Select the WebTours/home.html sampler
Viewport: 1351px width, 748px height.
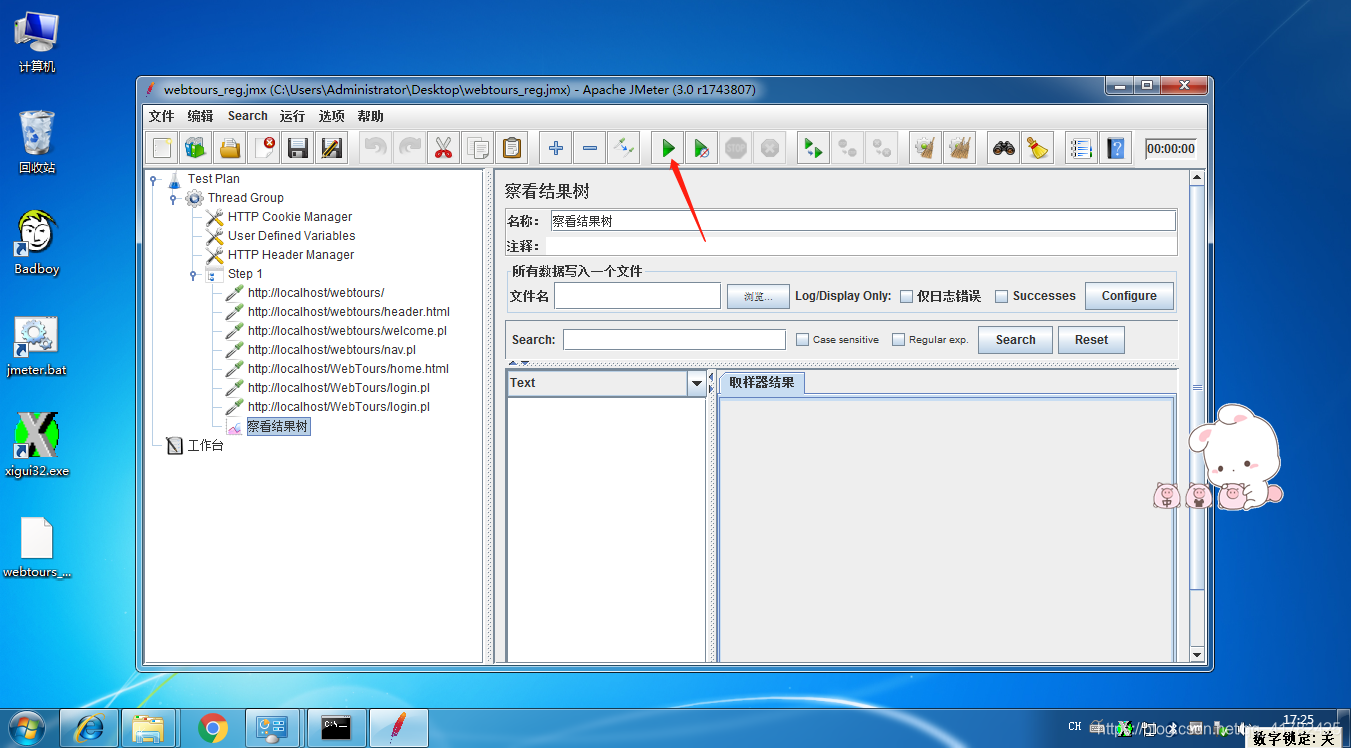click(348, 369)
